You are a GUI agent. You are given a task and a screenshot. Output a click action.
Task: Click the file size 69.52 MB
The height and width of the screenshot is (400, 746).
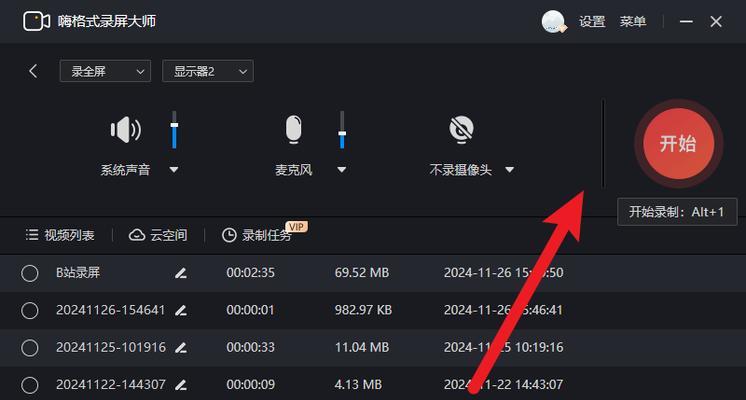coord(362,273)
